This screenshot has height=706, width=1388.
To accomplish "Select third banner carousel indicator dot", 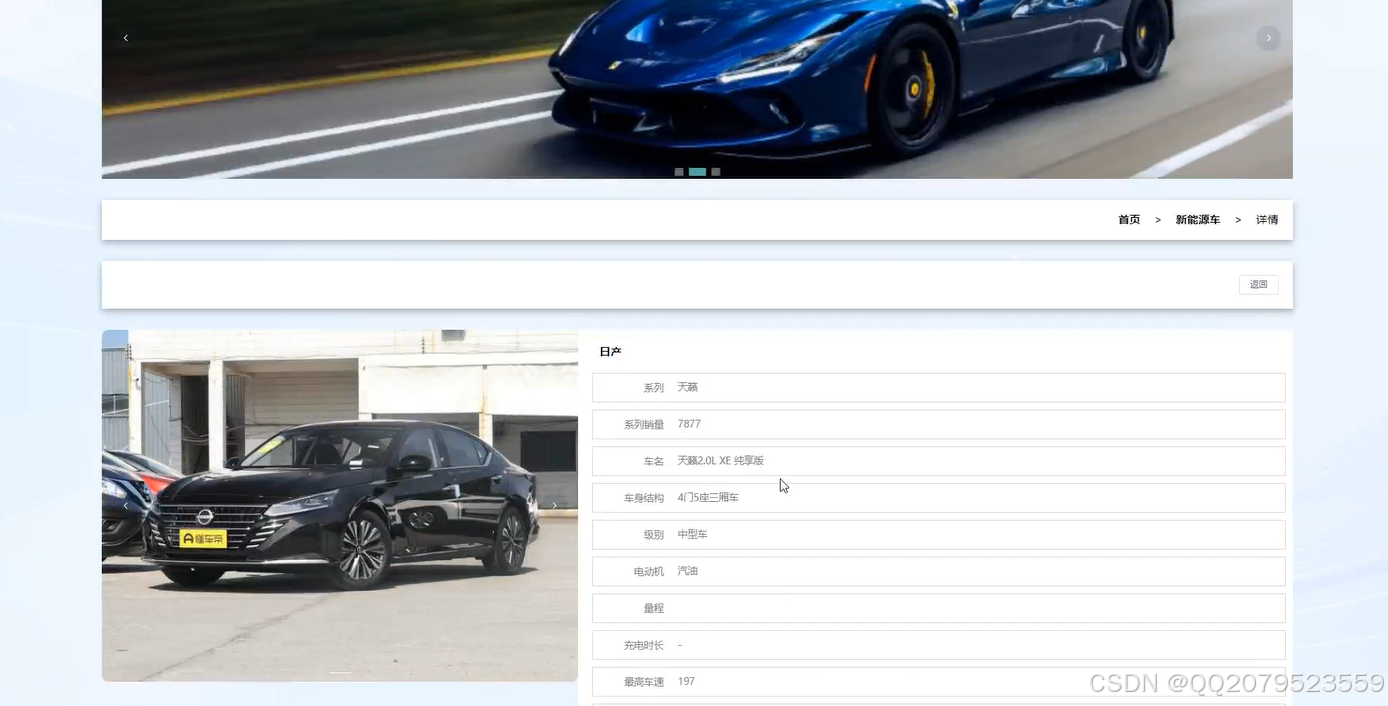I will tap(715, 172).
